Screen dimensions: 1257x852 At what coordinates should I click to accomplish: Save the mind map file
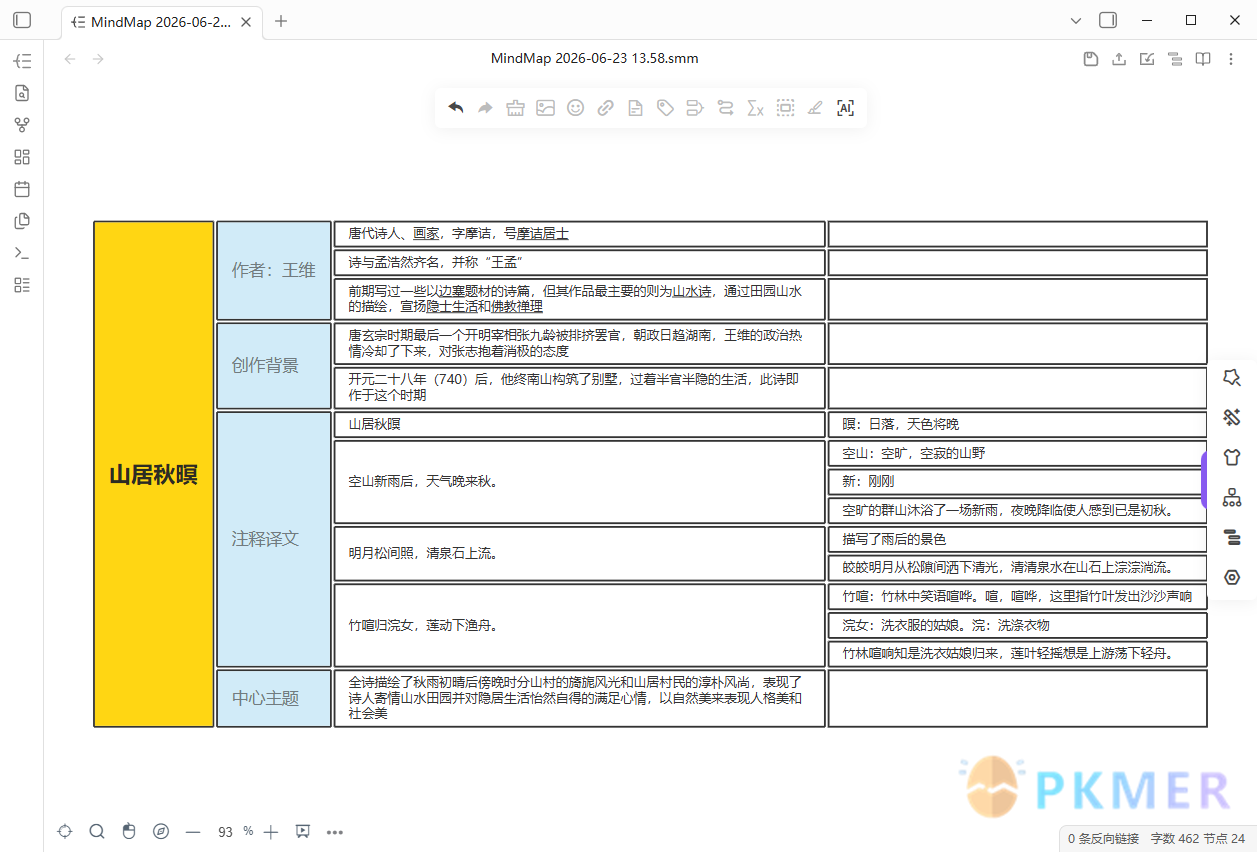[x=1091, y=59]
